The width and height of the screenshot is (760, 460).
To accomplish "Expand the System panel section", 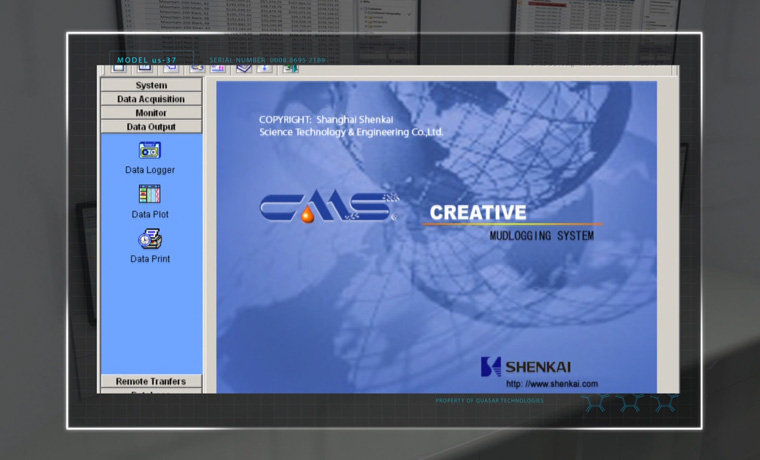I will (151, 86).
